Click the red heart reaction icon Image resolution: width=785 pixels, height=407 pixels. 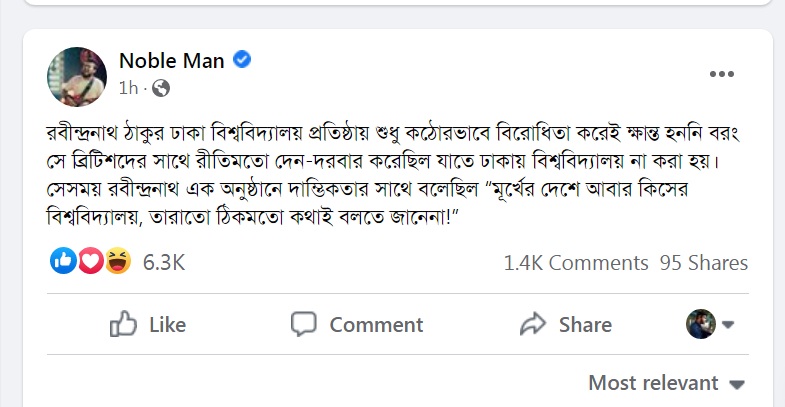click(x=90, y=262)
